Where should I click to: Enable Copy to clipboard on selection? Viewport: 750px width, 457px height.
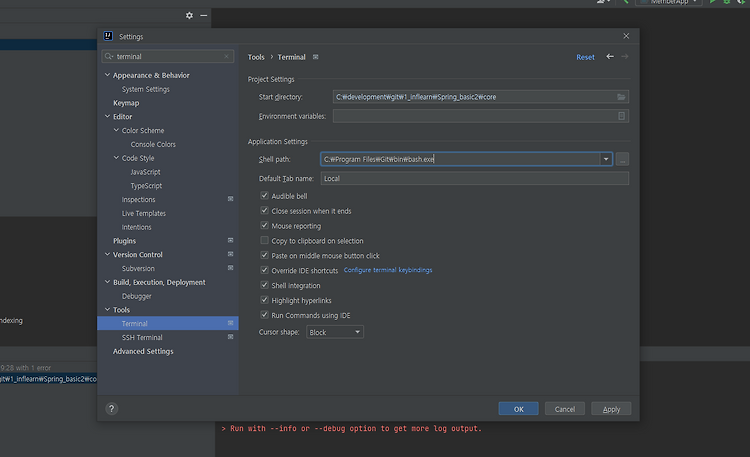pos(265,240)
